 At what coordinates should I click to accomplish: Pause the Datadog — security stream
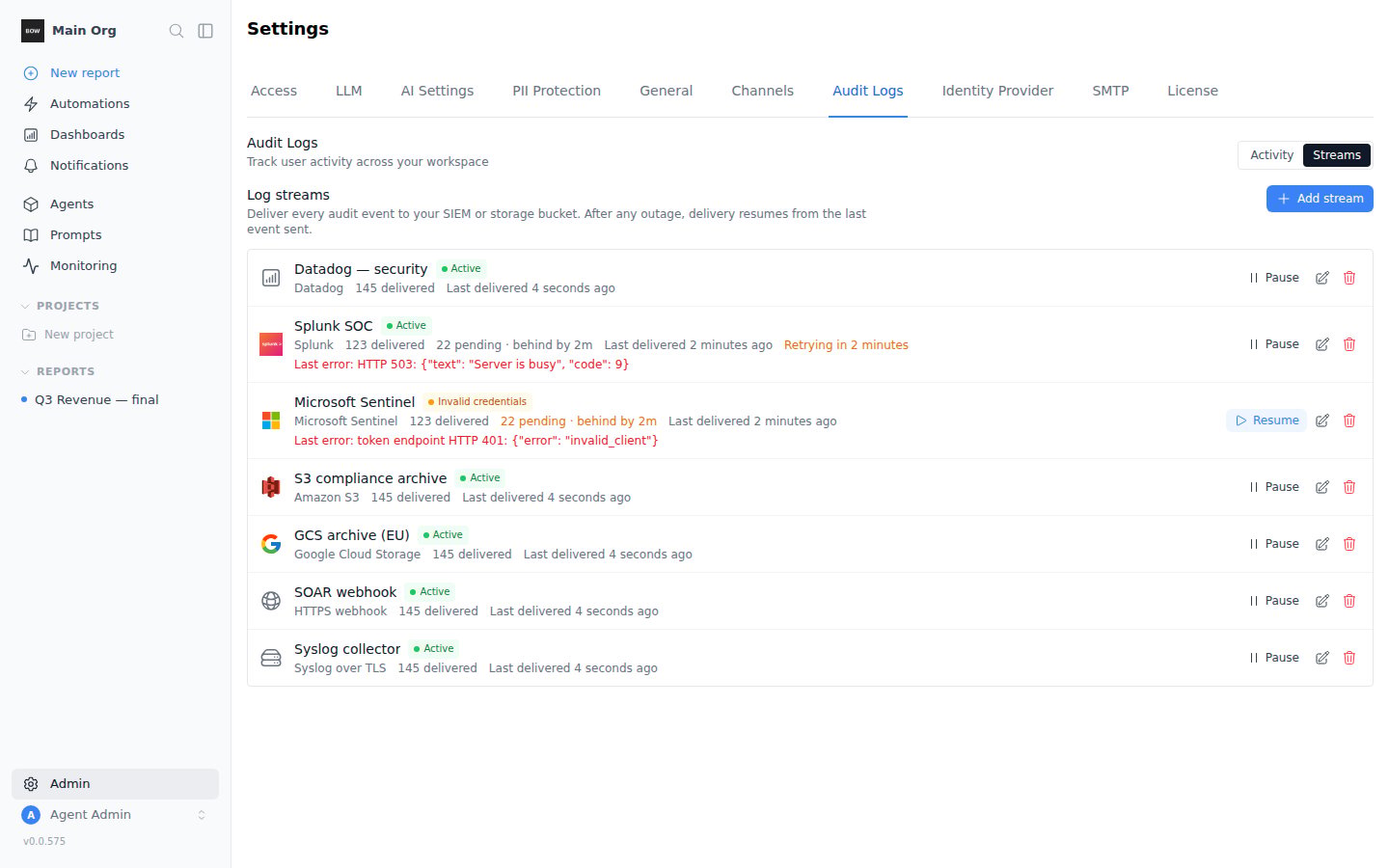[x=1274, y=278]
